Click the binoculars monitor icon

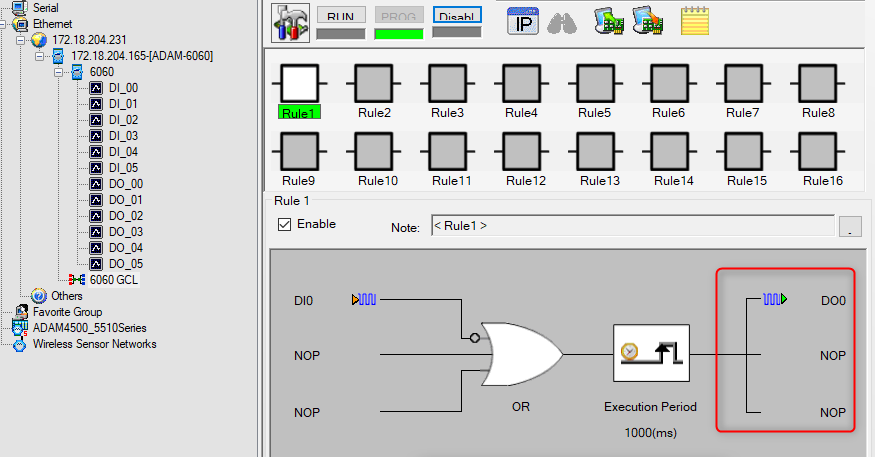coord(562,23)
